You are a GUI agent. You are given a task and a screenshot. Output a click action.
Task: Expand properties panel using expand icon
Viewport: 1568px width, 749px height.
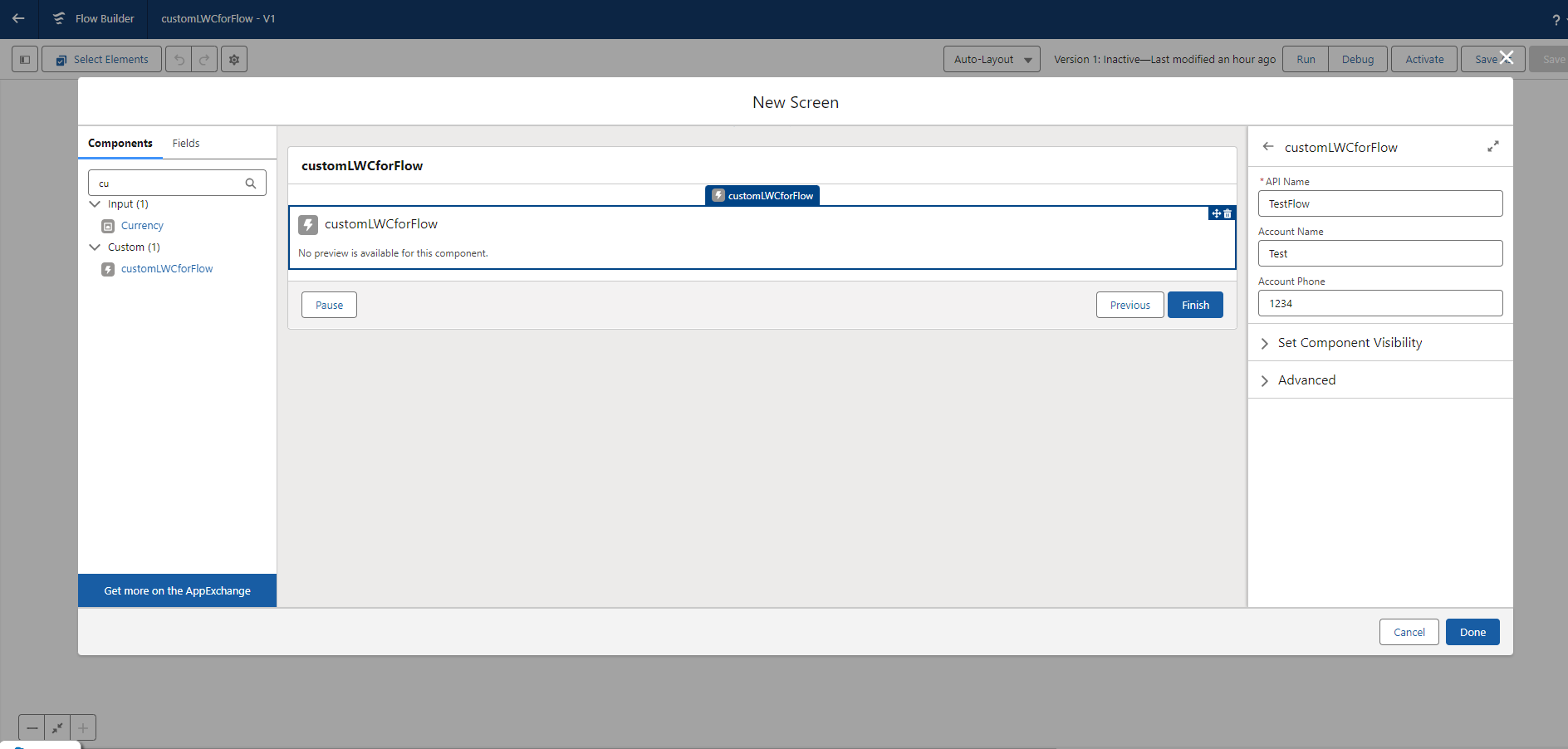[x=1492, y=146]
